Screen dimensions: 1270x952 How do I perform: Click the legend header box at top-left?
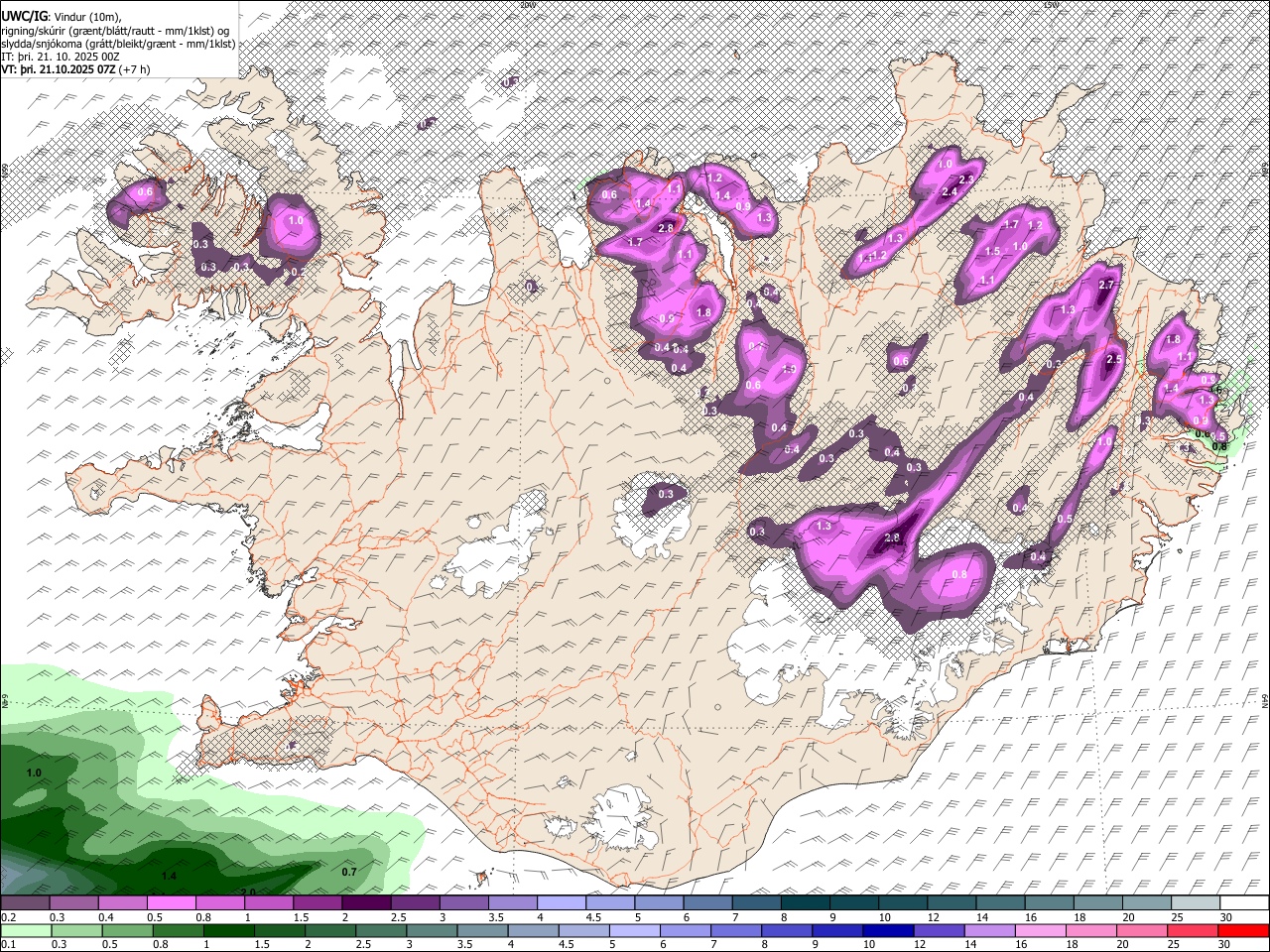pyautogui.click(x=119, y=40)
